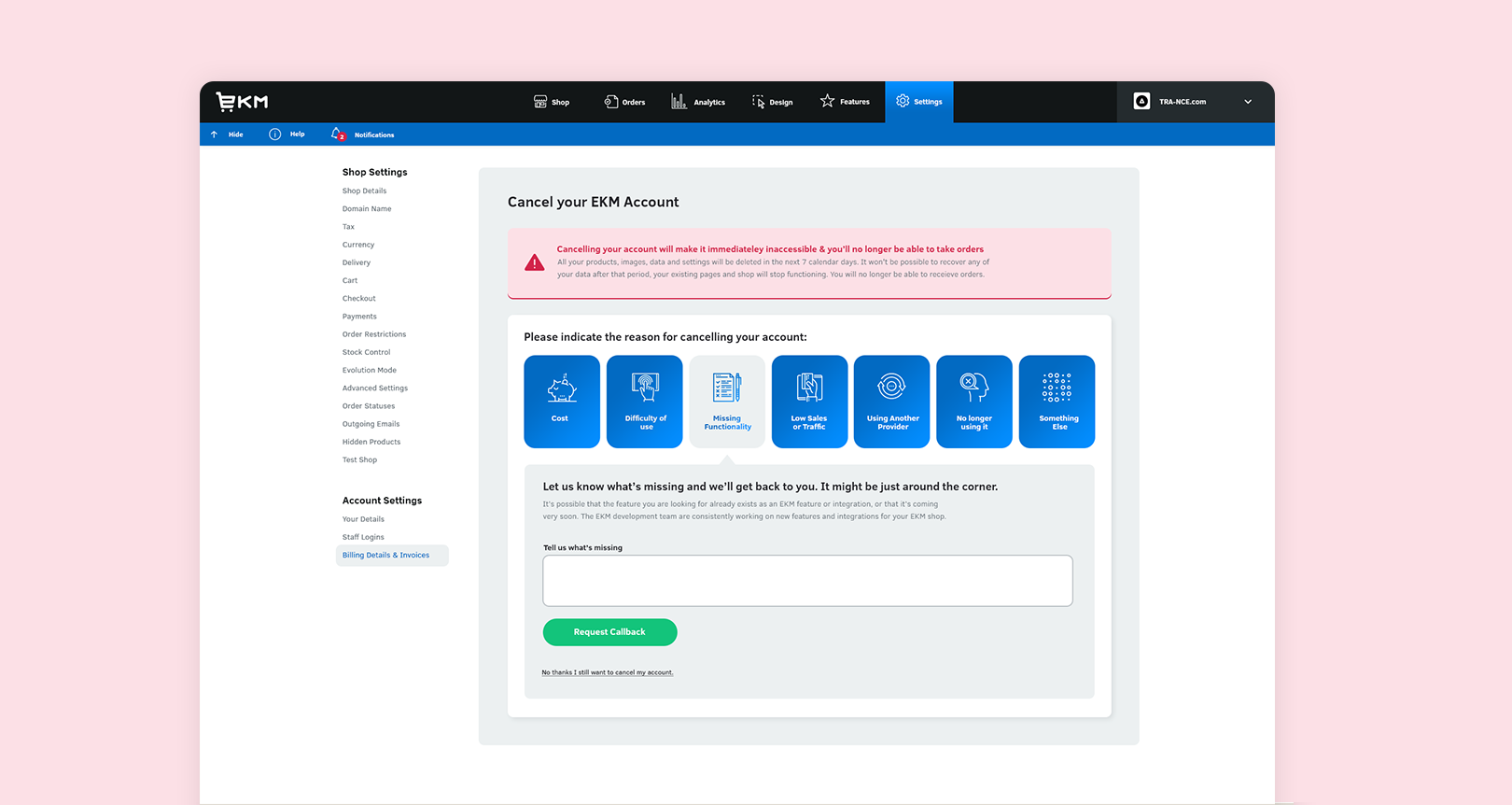Open Cart settings
This screenshot has width=1512, height=805.
pyautogui.click(x=350, y=280)
